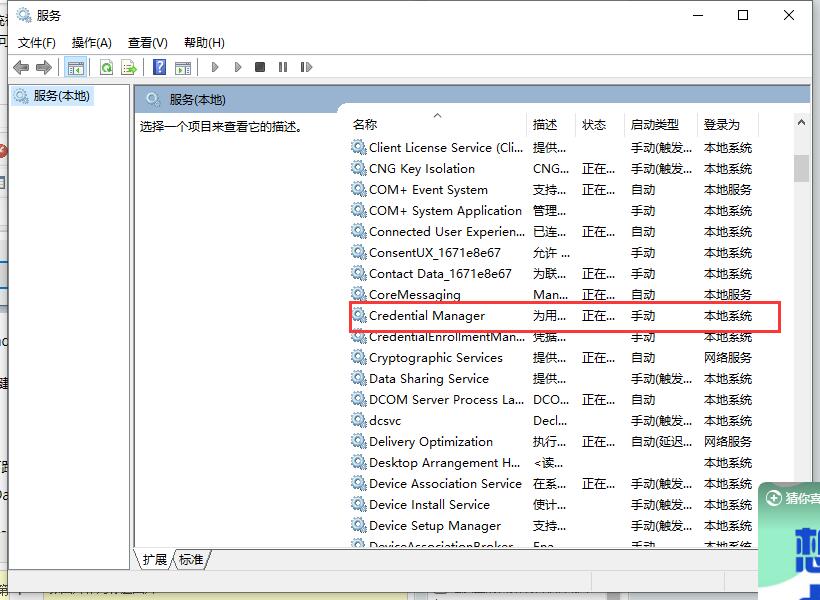Switch to the 扩展 tab
The height and width of the screenshot is (600, 820).
point(154,559)
